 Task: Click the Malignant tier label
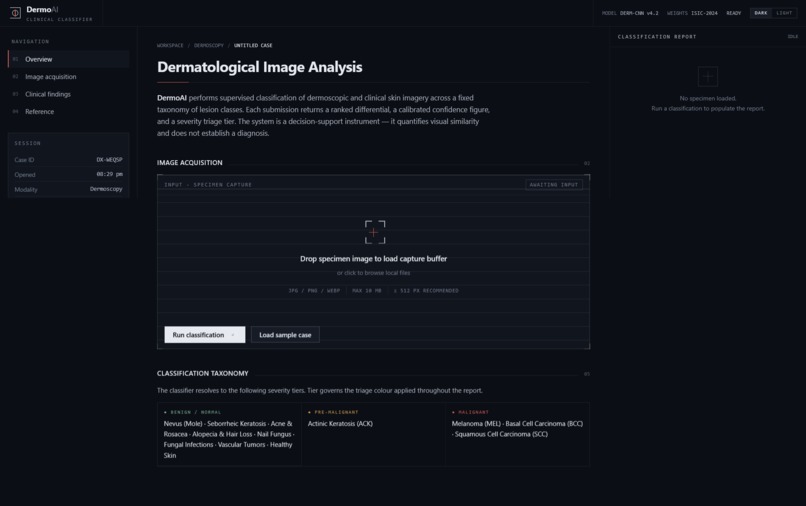[x=470, y=412]
